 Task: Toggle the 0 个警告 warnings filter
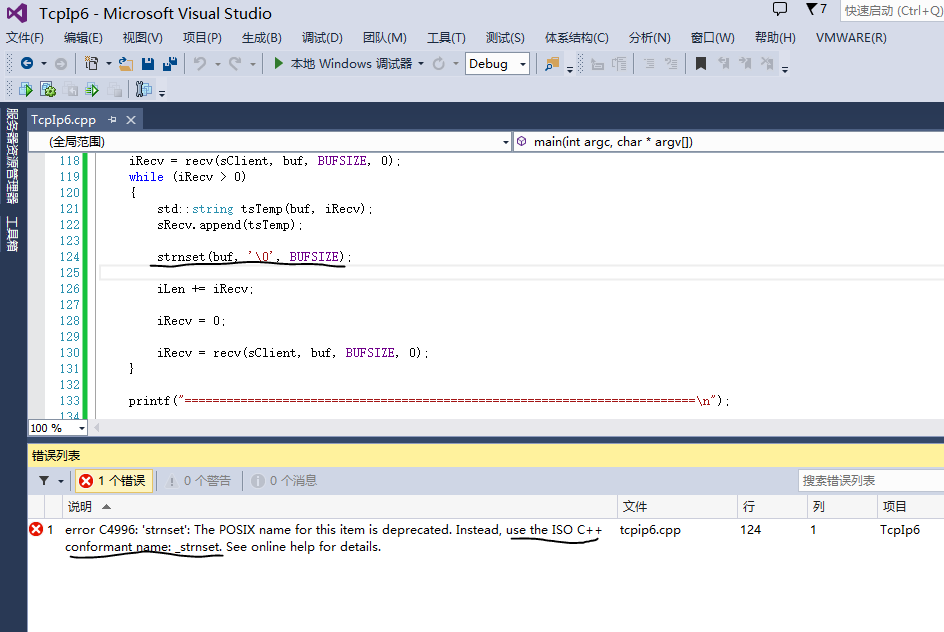[x=199, y=481]
